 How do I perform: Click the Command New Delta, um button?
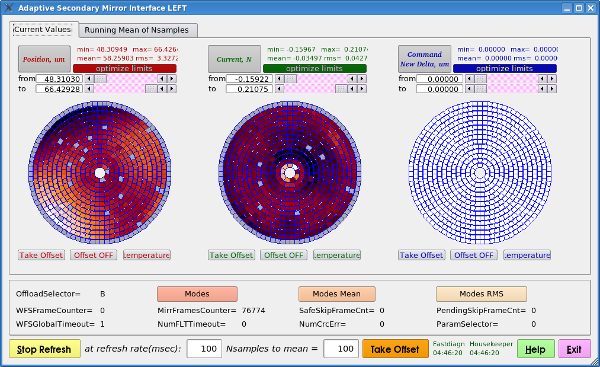[424, 59]
